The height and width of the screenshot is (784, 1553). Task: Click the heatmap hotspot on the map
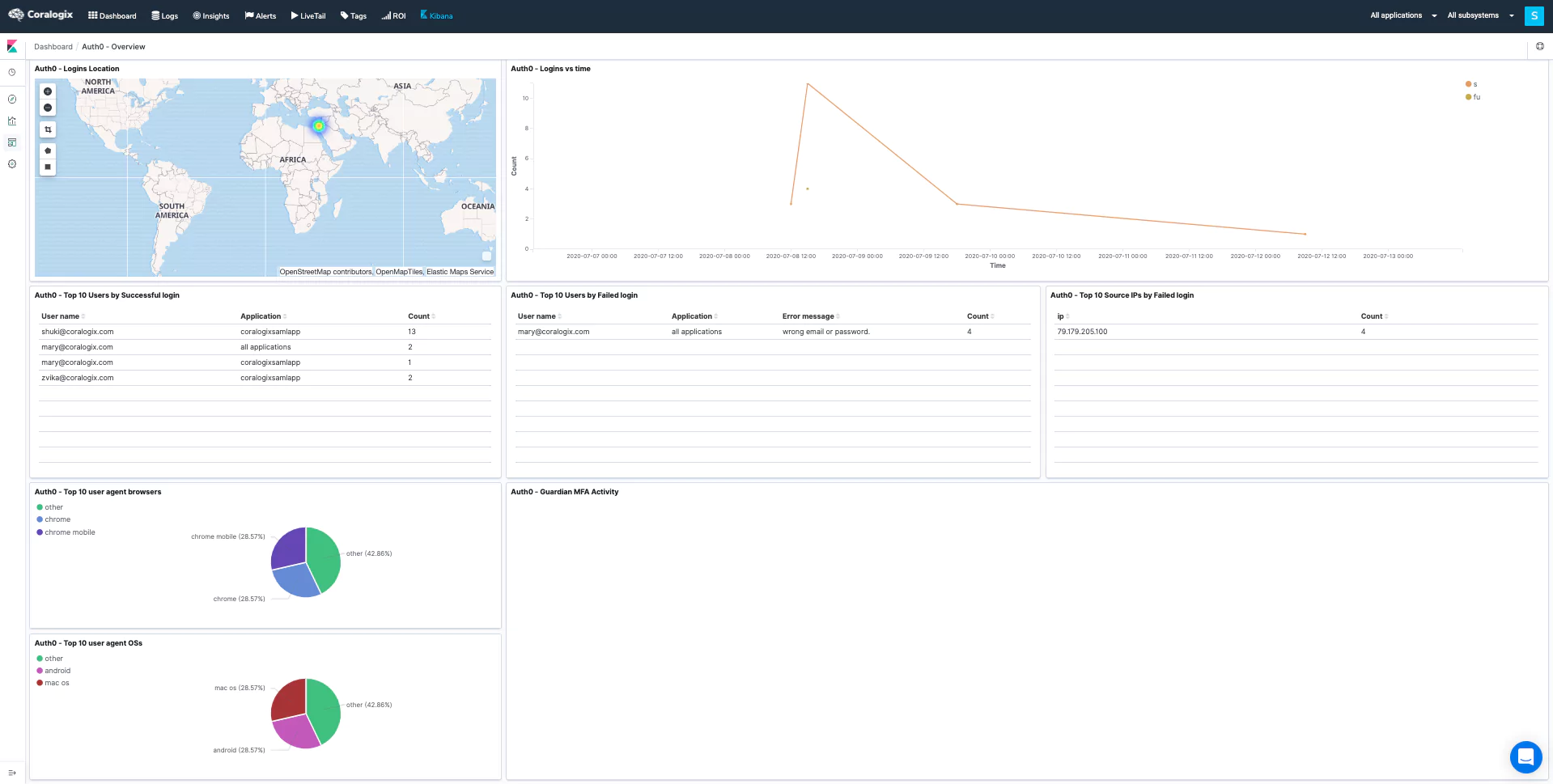pyautogui.click(x=319, y=125)
